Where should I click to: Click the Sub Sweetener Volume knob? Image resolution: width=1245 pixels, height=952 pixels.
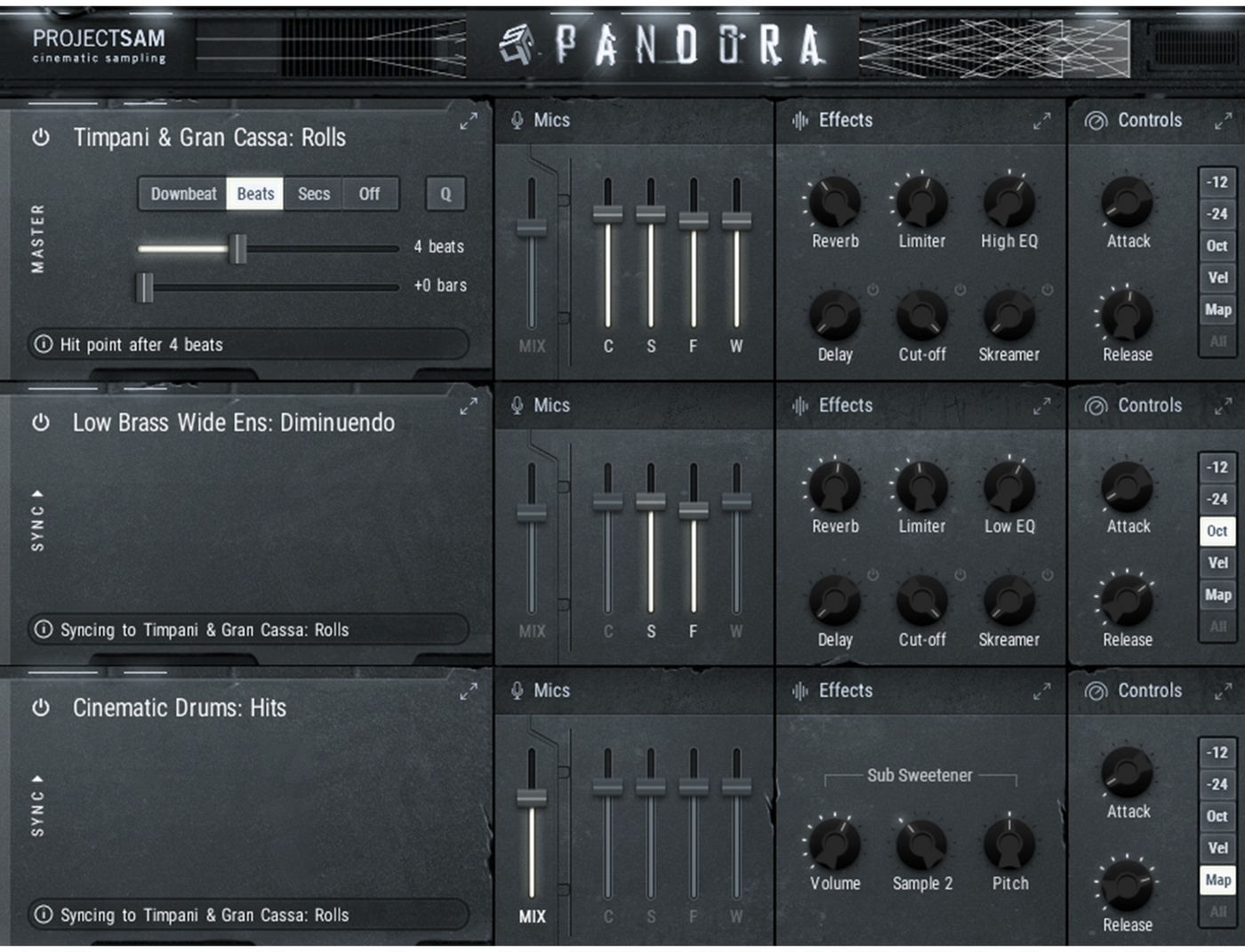(x=835, y=844)
